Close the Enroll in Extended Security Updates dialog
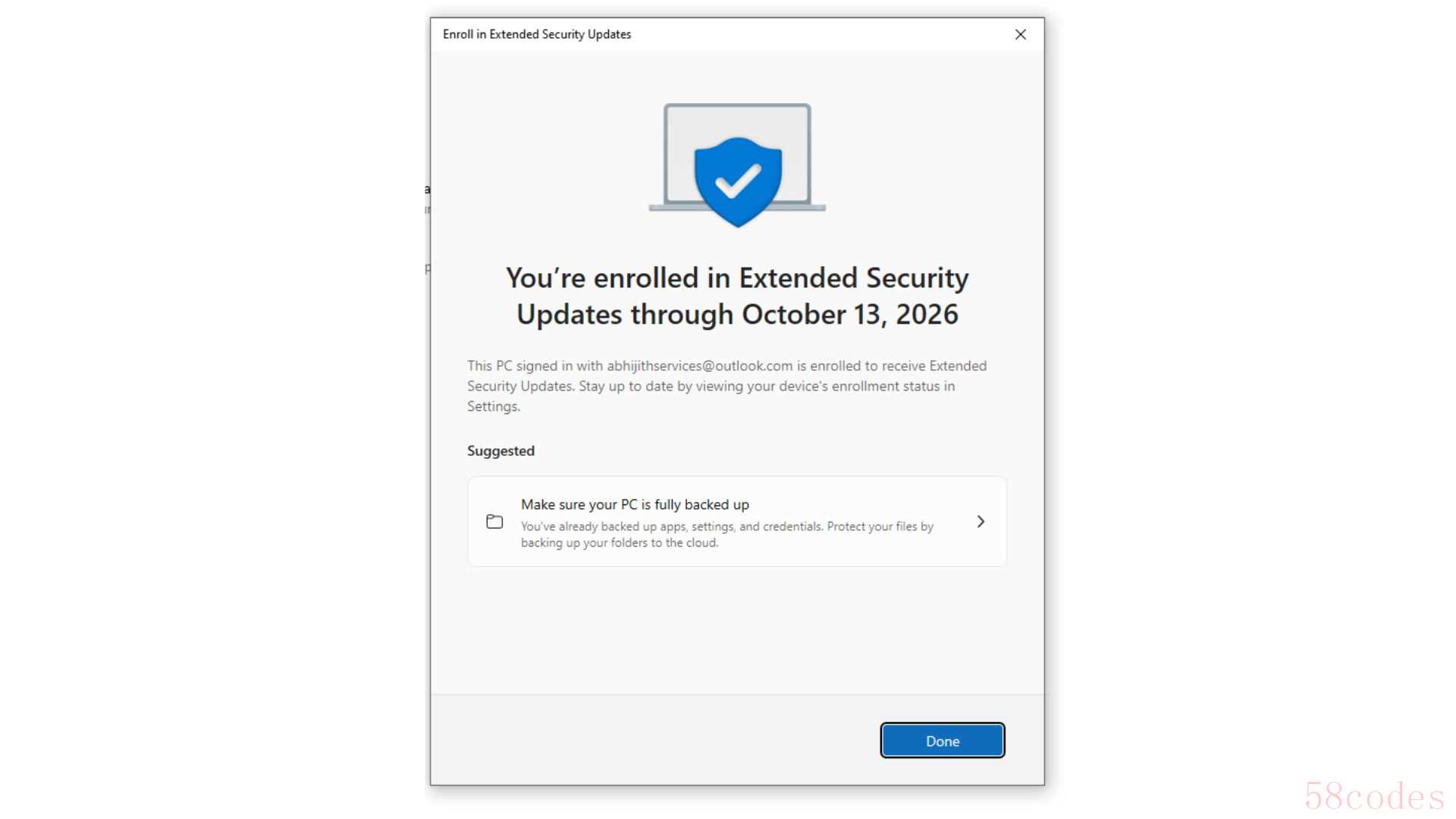The height and width of the screenshot is (819, 1456). click(1021, 34)
